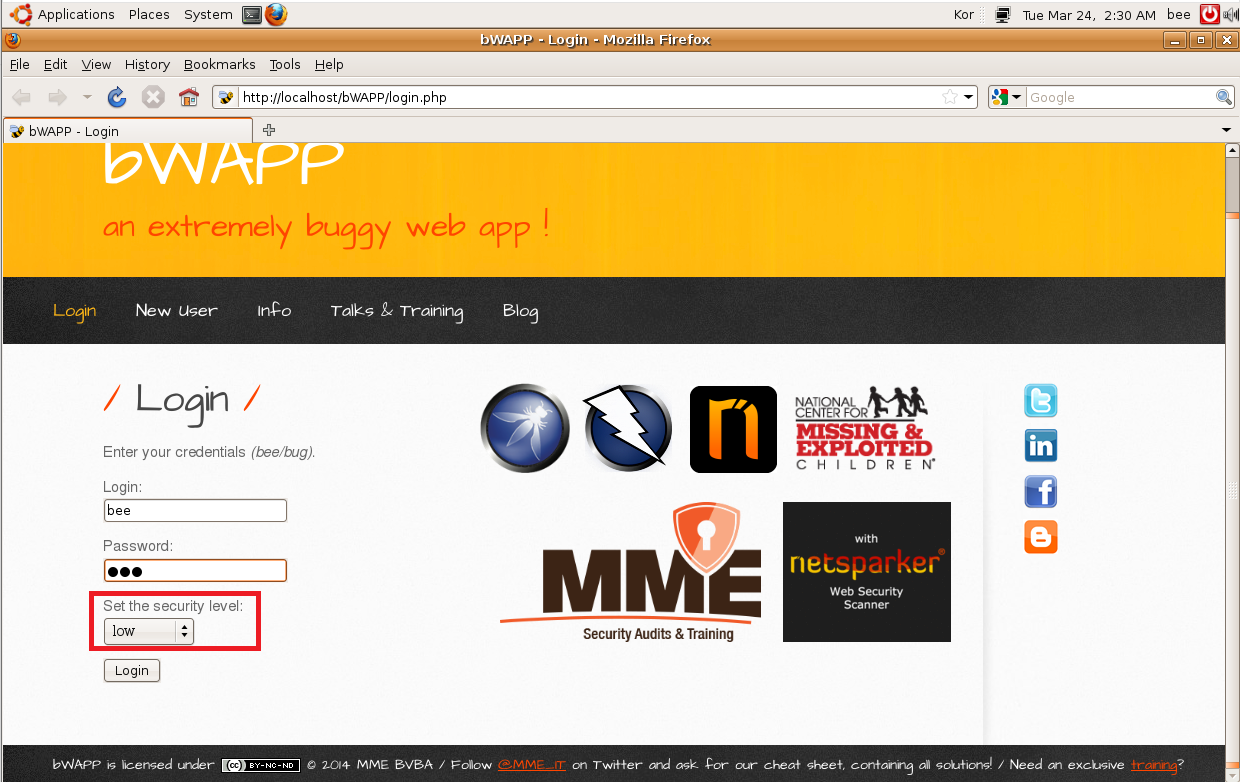Image resolution: width=1240 pixels, height=782 pixels.
Task: Click the orange Netsparker N logo
Action: [x=733, y=429]
